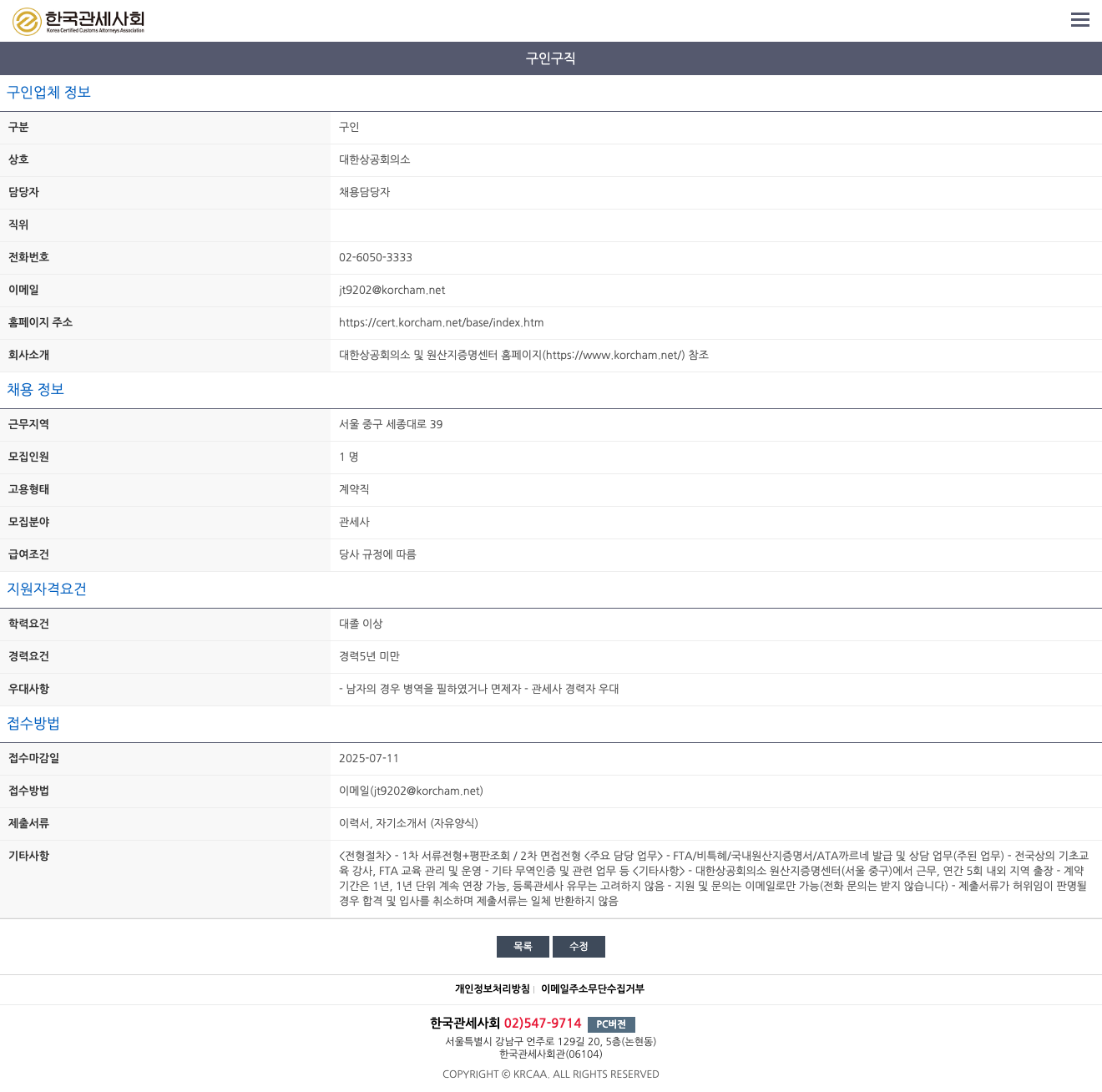
Task: Open the 개인정보처리방침 link
Action: [x=492, y=989]
